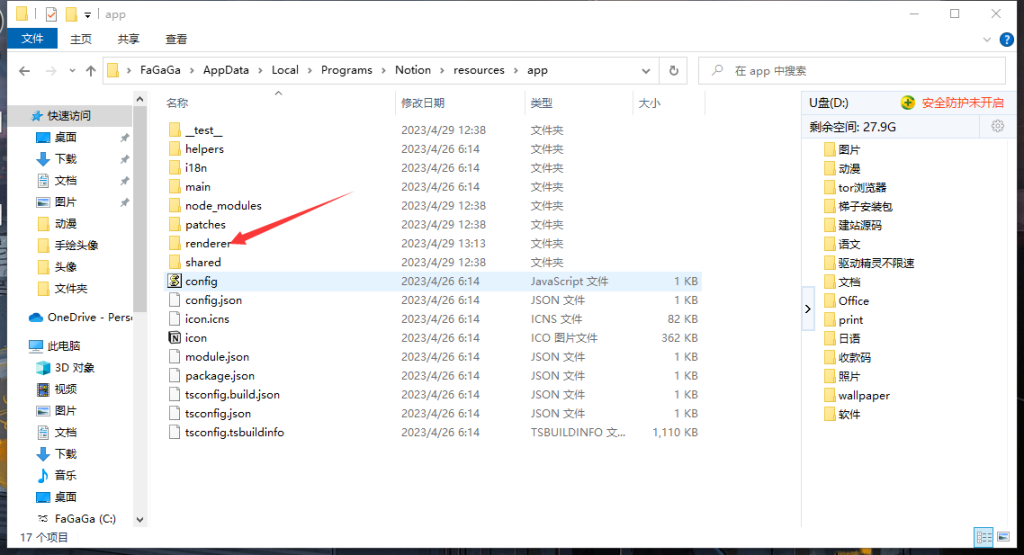Open the 查看 ribbon tab

coord(176,39)
